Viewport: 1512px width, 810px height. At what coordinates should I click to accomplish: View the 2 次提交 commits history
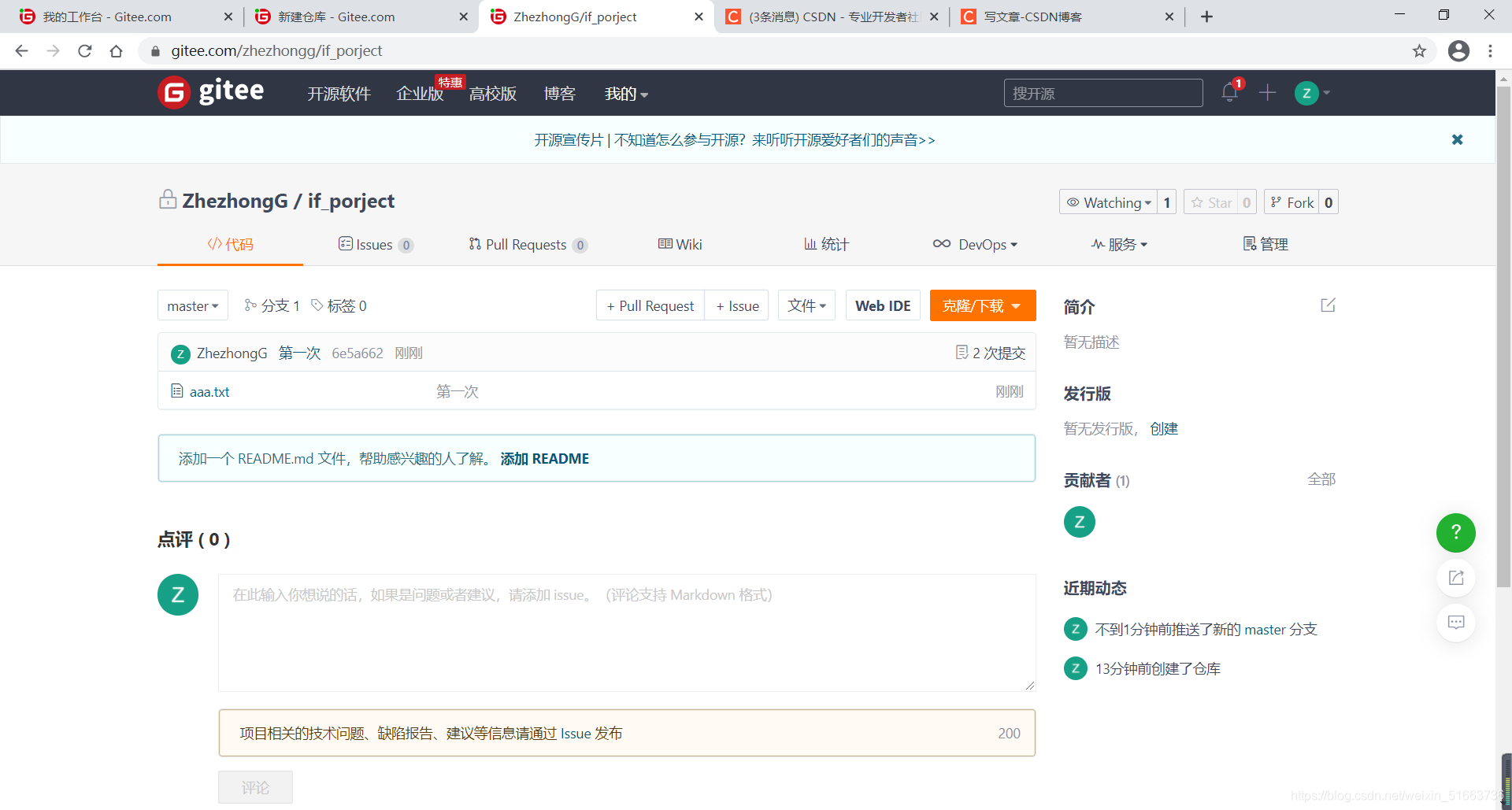(991, 353)
